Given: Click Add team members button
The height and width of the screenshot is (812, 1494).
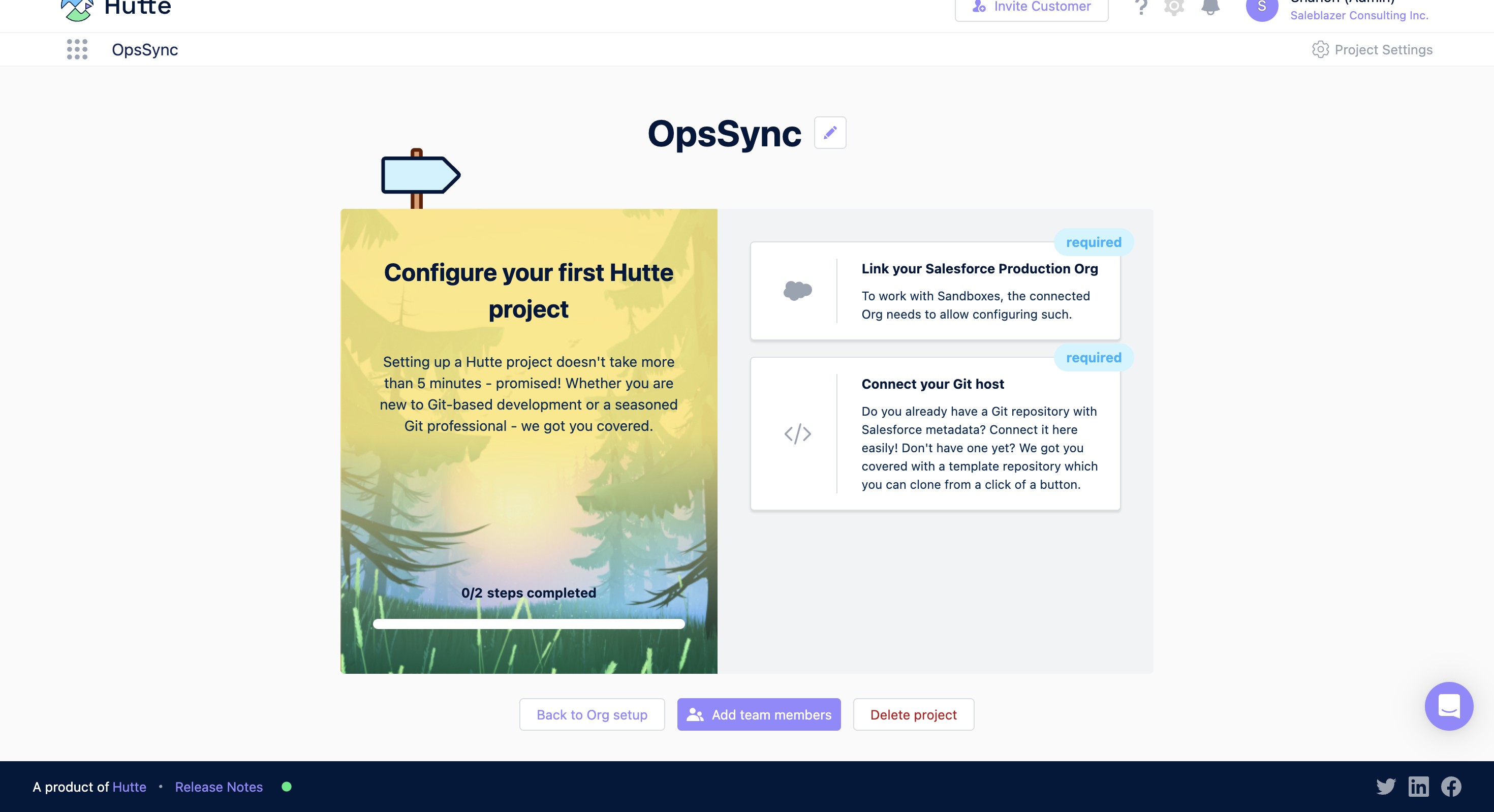Looking at the screenshot, I should coord(759,714).
